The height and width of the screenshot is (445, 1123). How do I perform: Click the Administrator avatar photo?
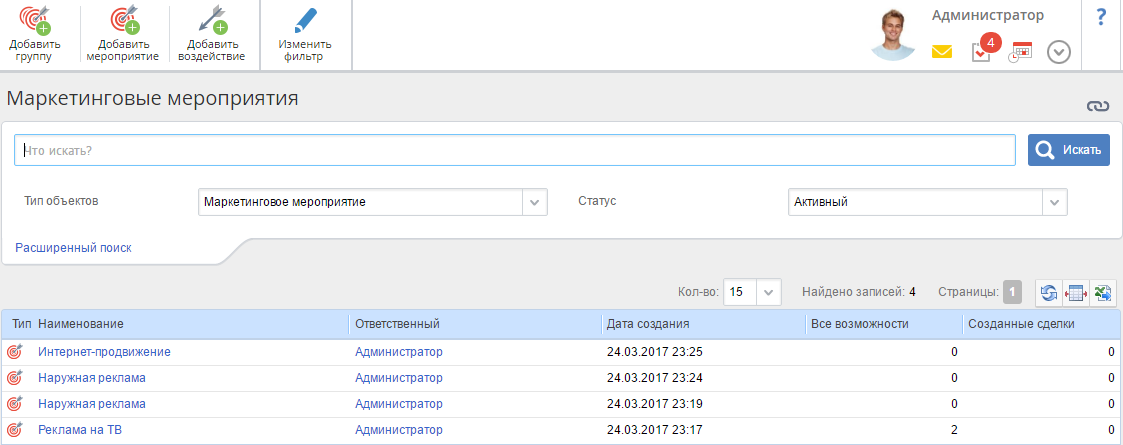893,35
